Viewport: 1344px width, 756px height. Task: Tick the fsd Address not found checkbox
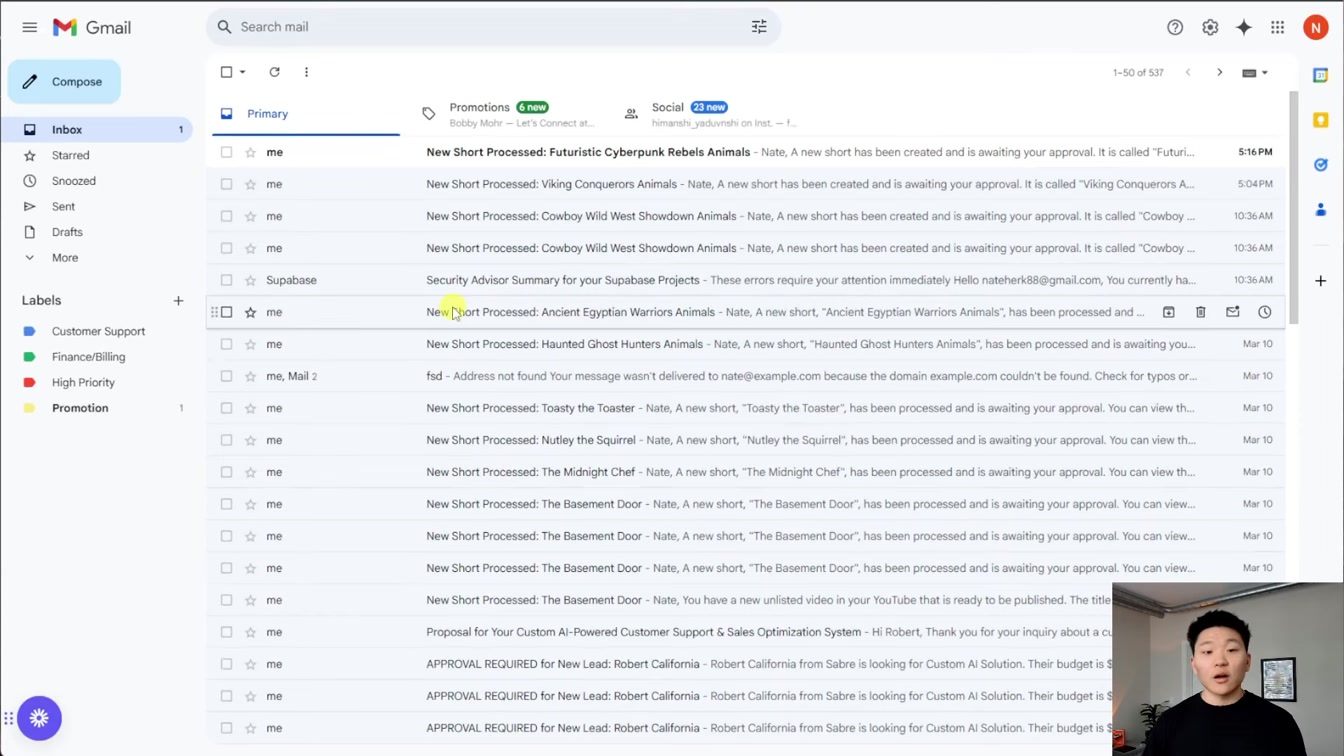pos(226,376)
